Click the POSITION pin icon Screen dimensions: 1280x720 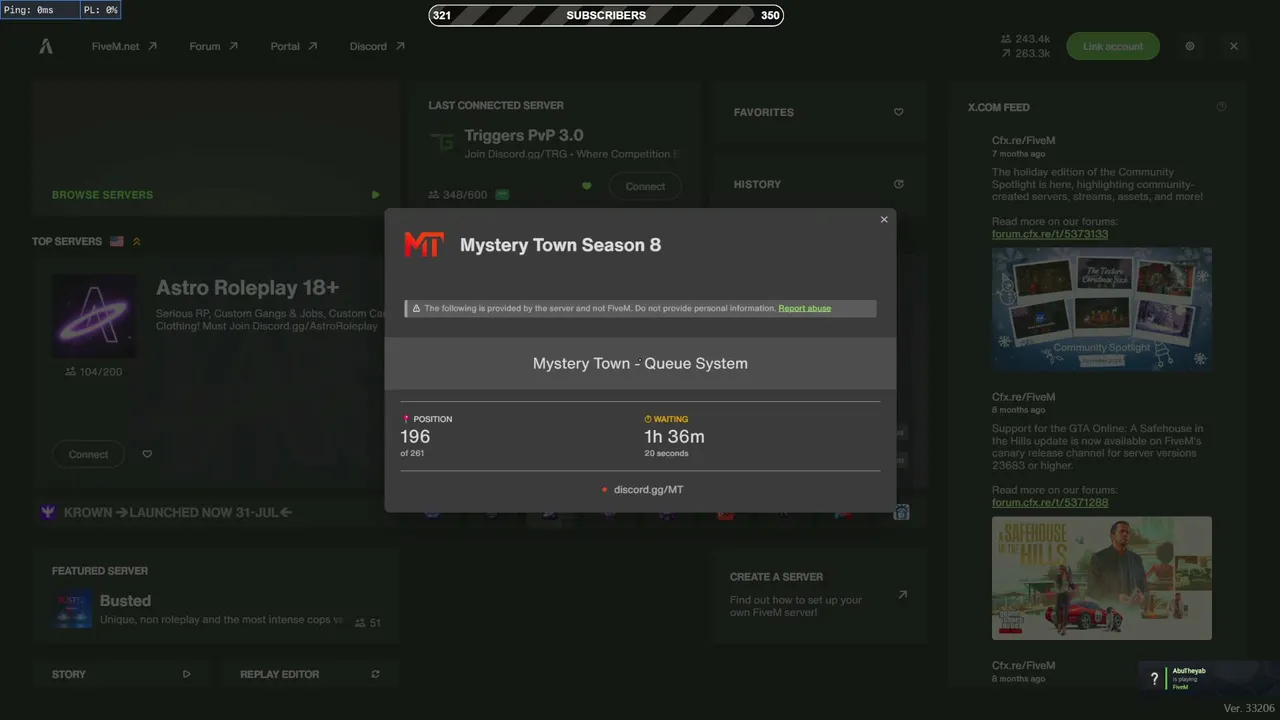(406, 419)
